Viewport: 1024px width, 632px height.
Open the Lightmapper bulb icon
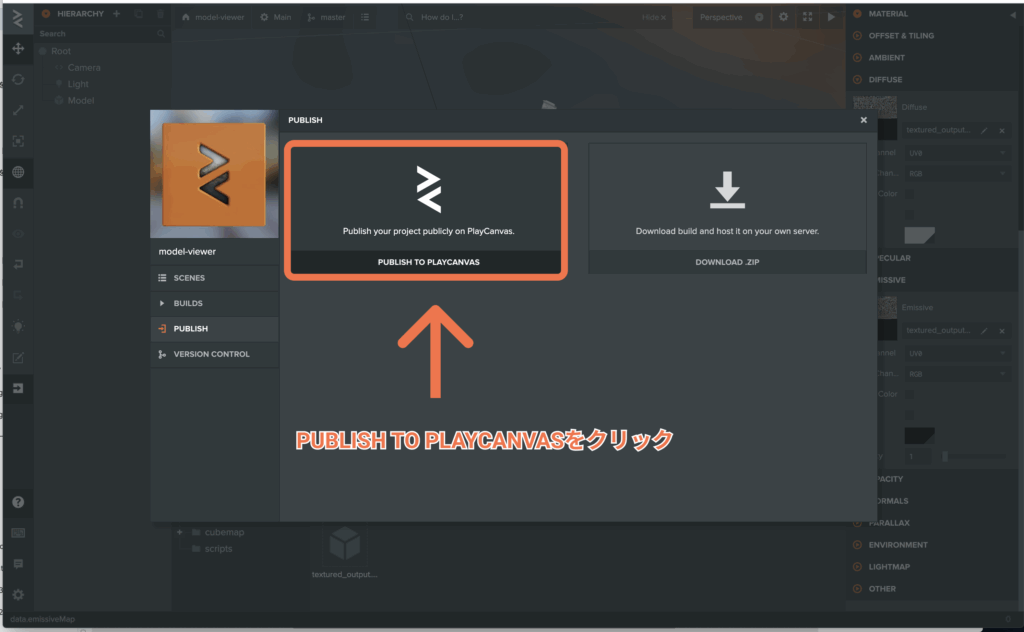[x=18, y=326]
